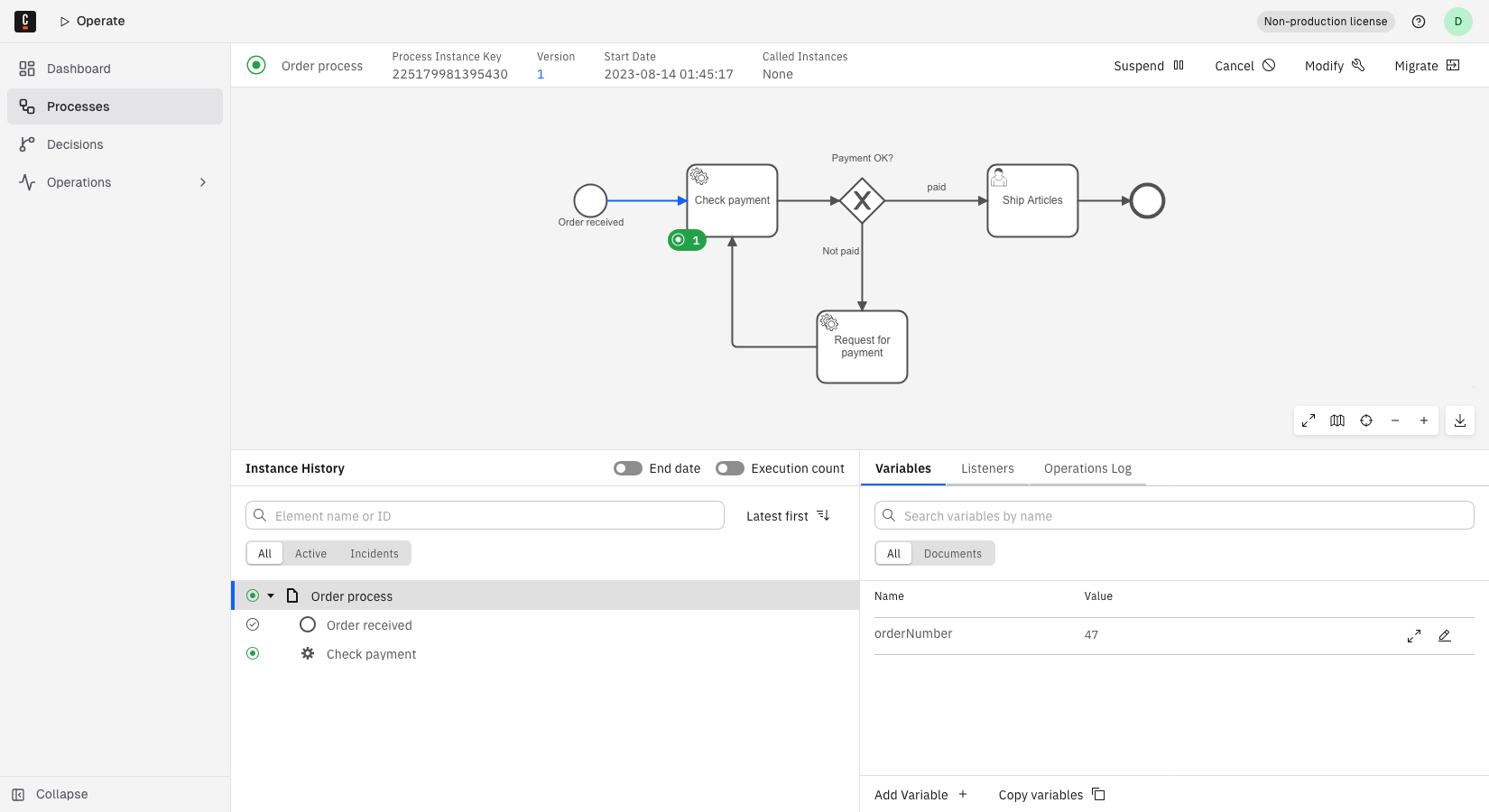This screenshot has height=812, width=1489.
Task: Switch to the Listeners tab
Action: (987, 468)
